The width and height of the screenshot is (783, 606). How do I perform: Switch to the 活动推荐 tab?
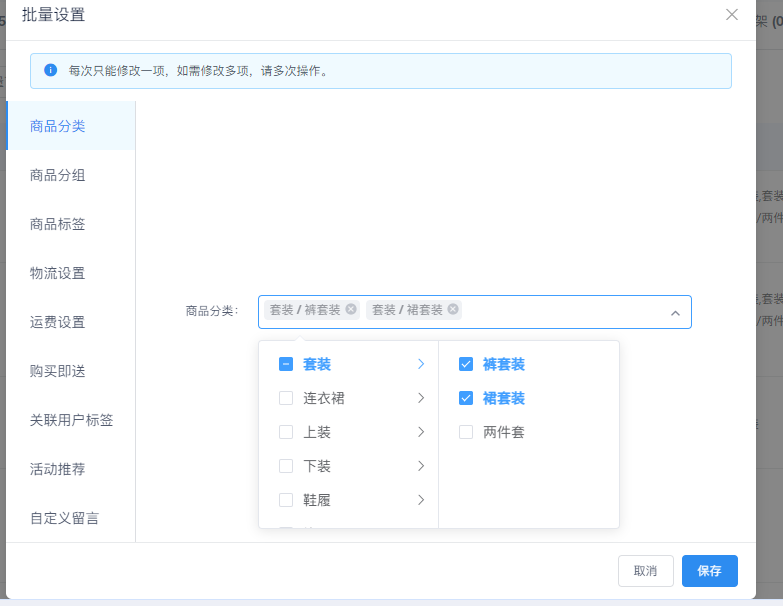[70, 468]
